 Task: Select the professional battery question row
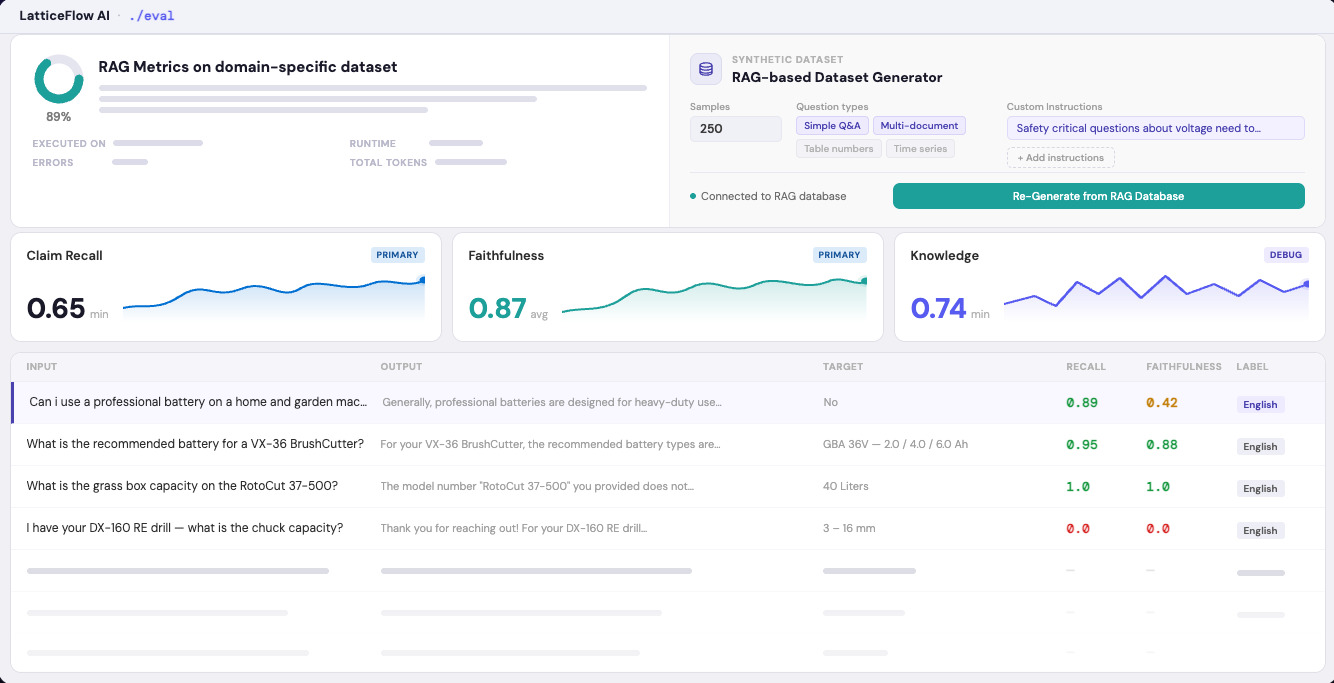[198, 402]
